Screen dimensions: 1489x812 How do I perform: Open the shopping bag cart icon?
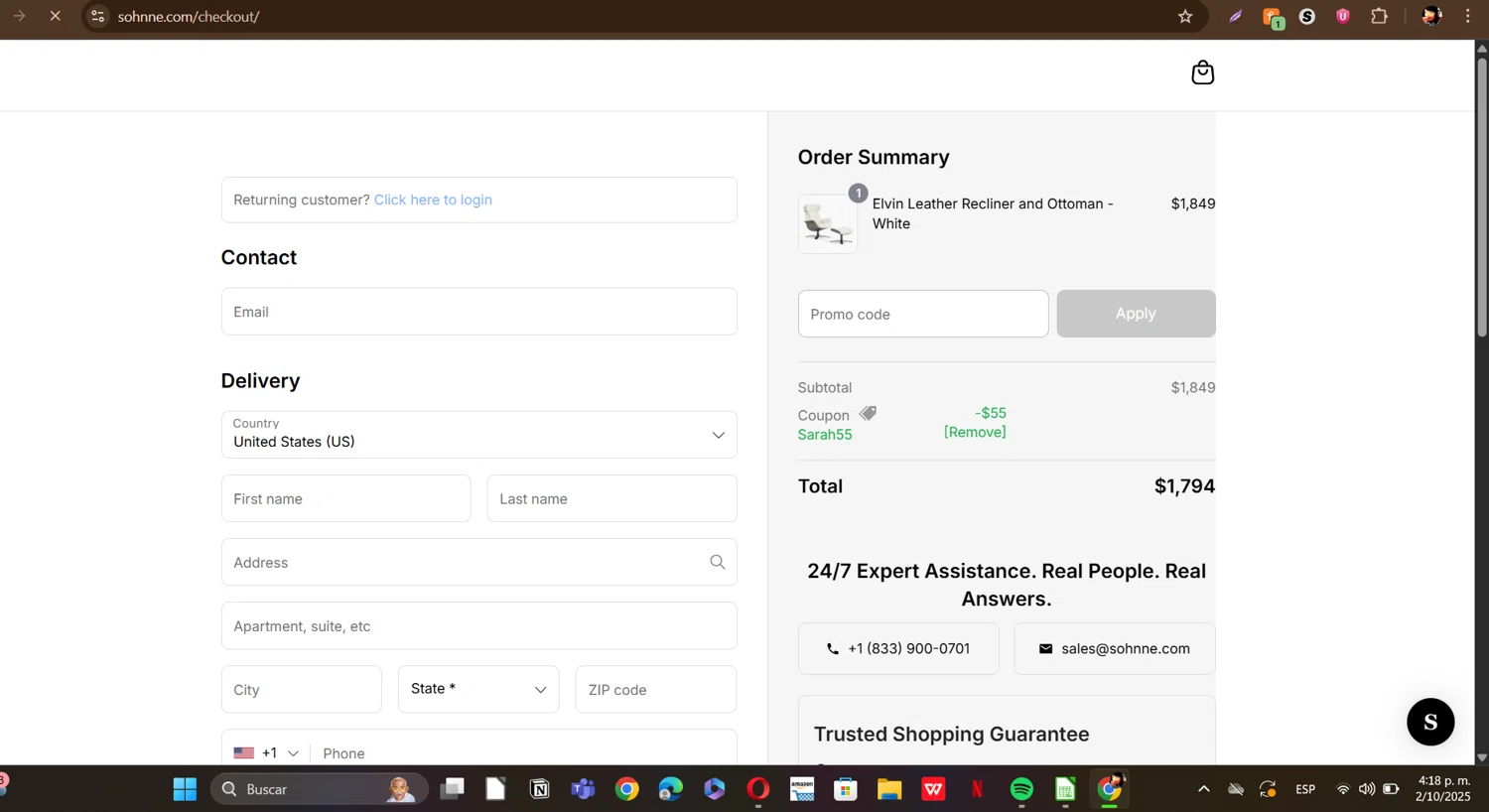(x=1202, y=73)
